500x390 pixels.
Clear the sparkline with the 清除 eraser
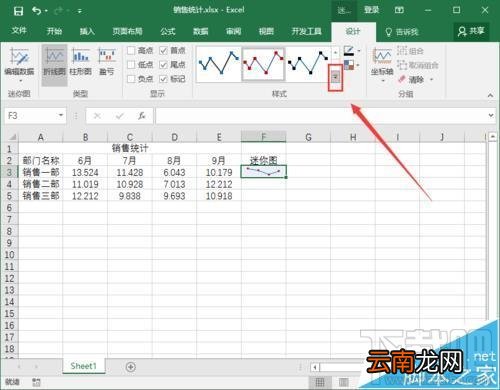411,79
